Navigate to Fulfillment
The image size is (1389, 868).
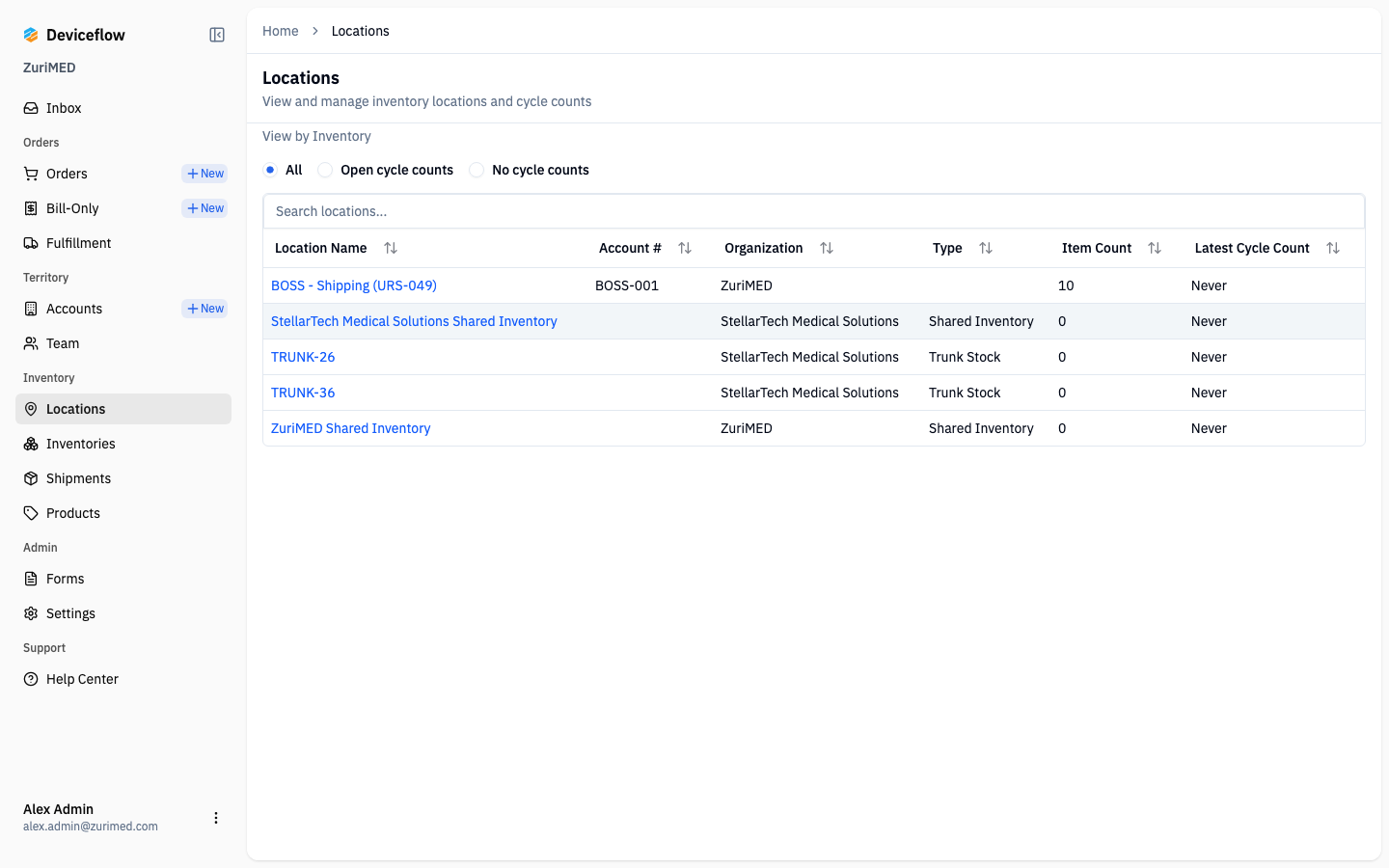point(123,243)
